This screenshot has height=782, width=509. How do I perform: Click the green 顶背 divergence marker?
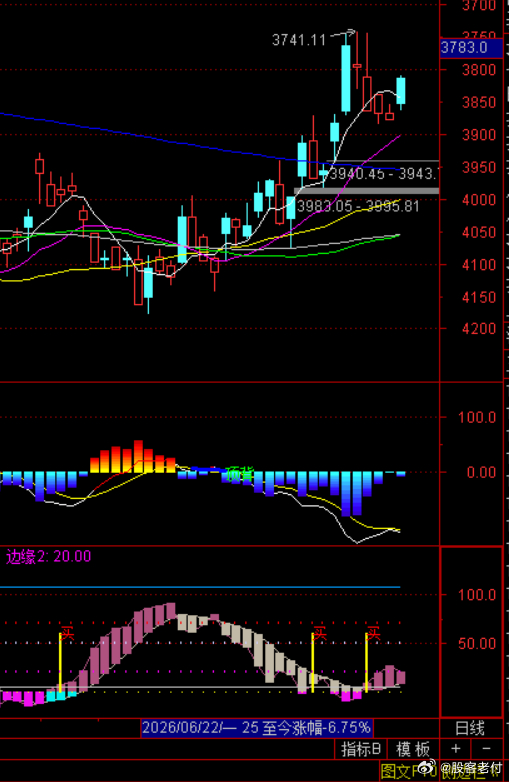[240, 474]
